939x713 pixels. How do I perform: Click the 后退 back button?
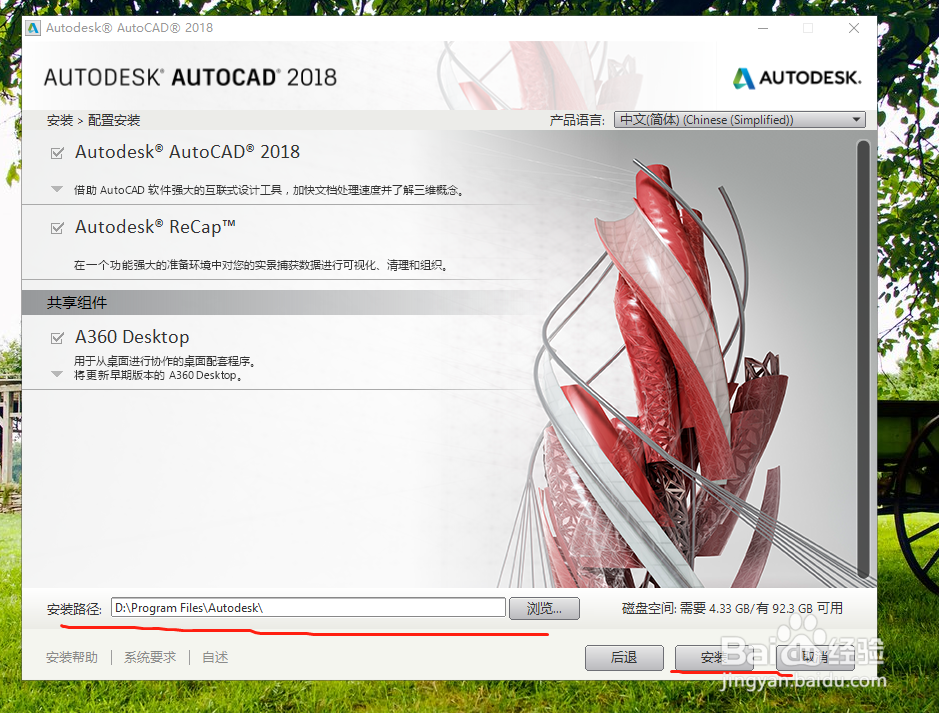coord(624,657)
